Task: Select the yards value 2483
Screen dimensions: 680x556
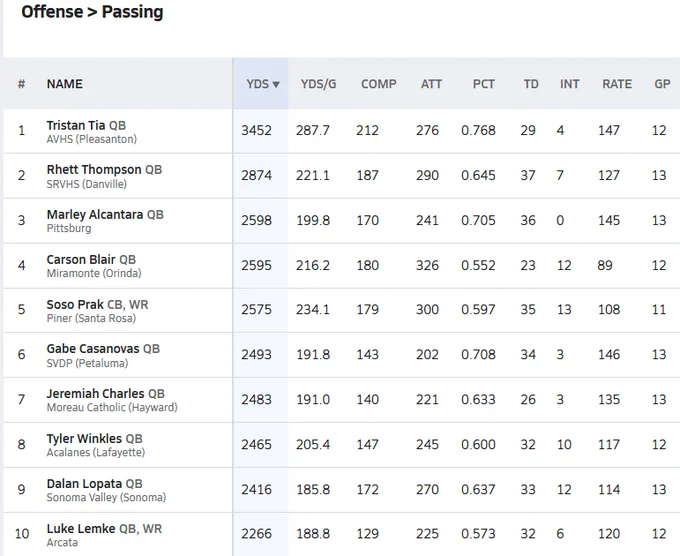Action: [x=256, y=399]
